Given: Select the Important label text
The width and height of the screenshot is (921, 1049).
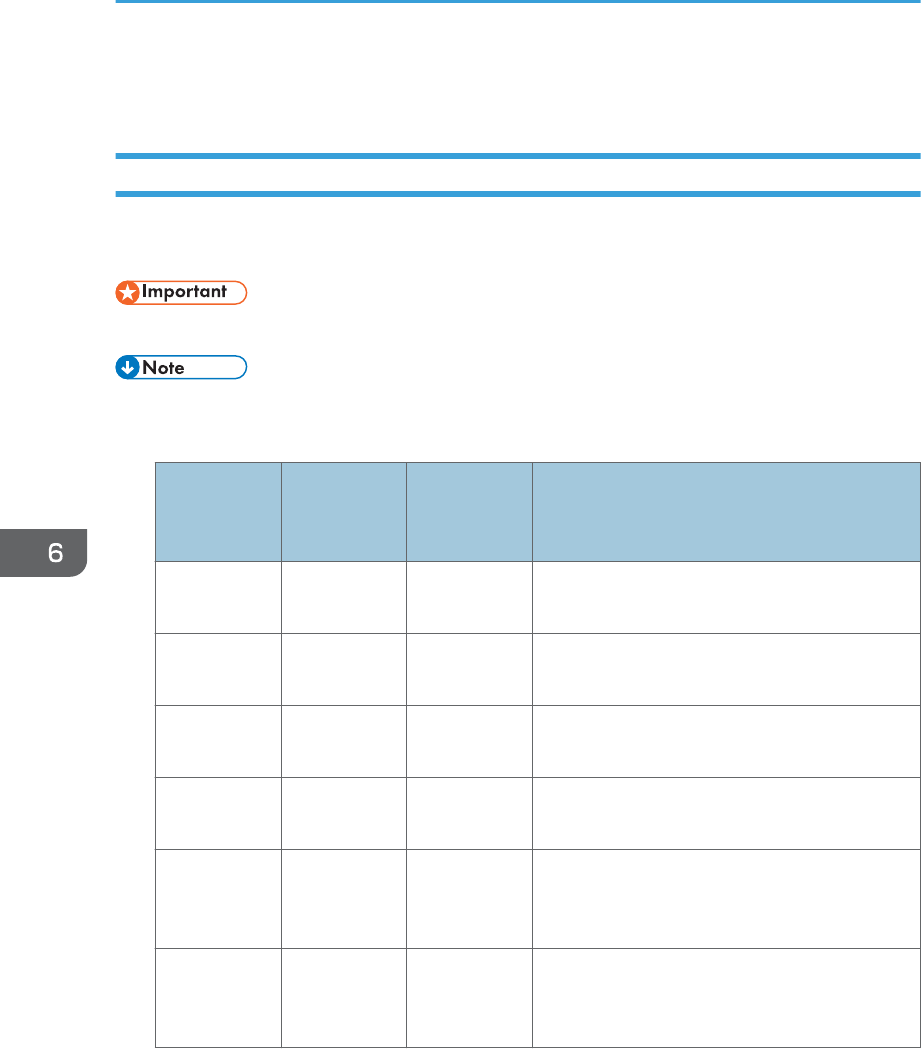Looking at the screenshot, I should (x=184, y=292).
